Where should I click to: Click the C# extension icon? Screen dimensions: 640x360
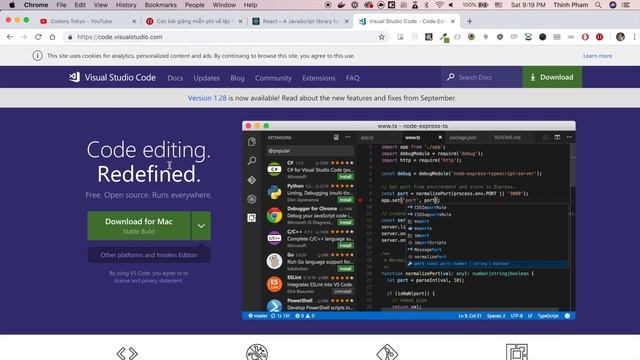pyautogui.click(x=274, y=169)
